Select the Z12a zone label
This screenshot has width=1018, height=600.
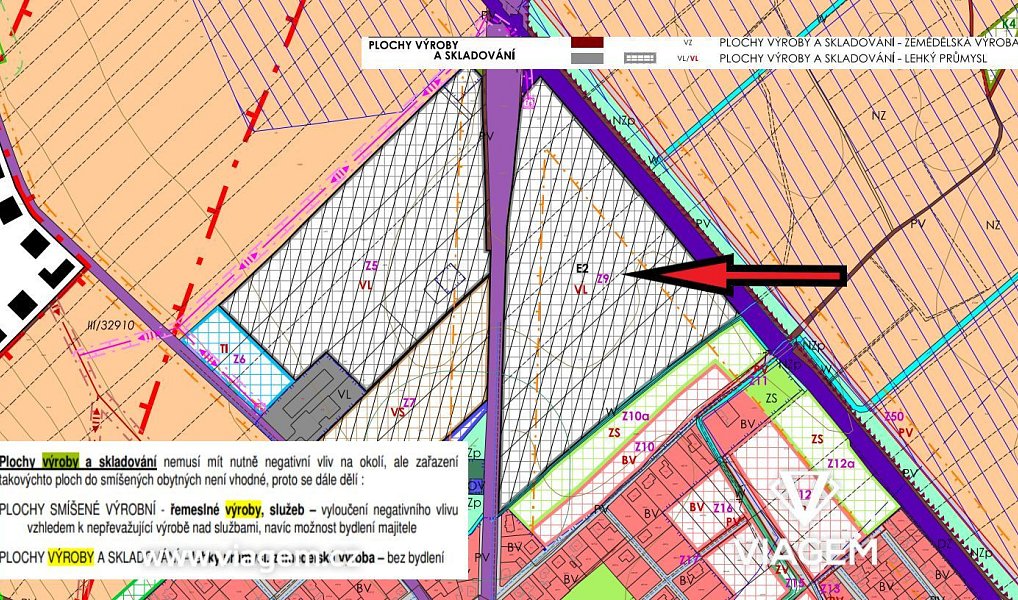tap(841, 463)
